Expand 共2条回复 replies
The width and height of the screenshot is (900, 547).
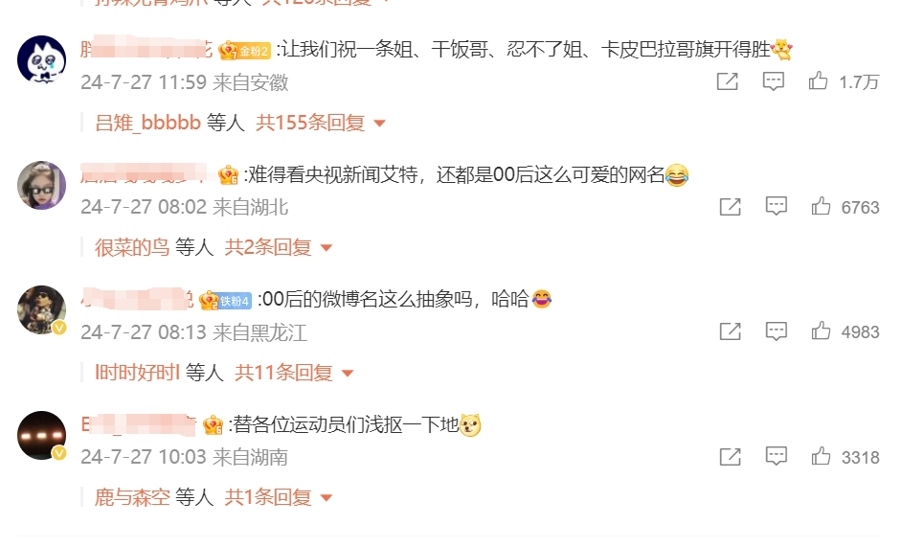(278, 248)
